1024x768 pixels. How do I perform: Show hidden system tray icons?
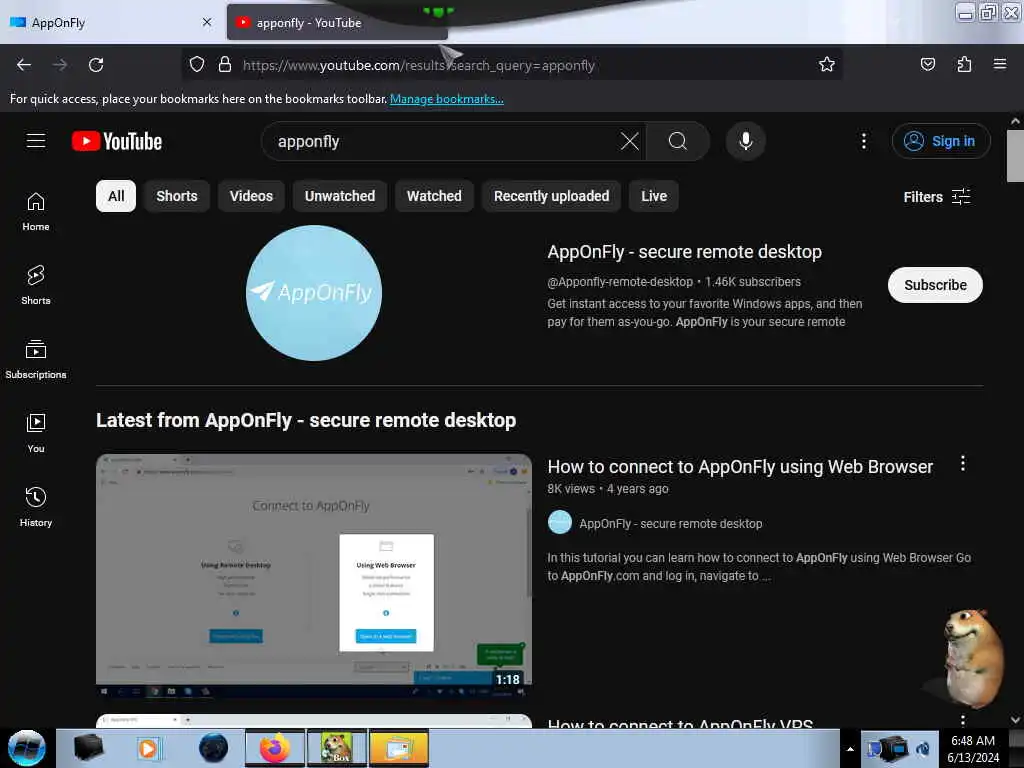pyautogui.click(x=850, y=749)
